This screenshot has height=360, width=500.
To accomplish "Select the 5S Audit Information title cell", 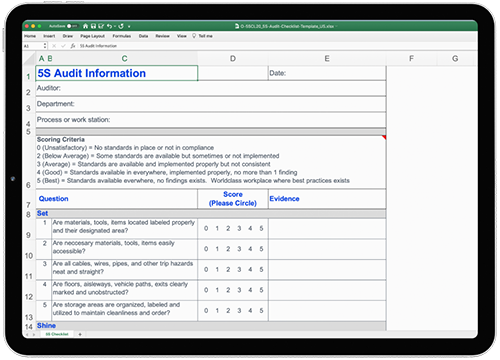I will tap(117, 73).
